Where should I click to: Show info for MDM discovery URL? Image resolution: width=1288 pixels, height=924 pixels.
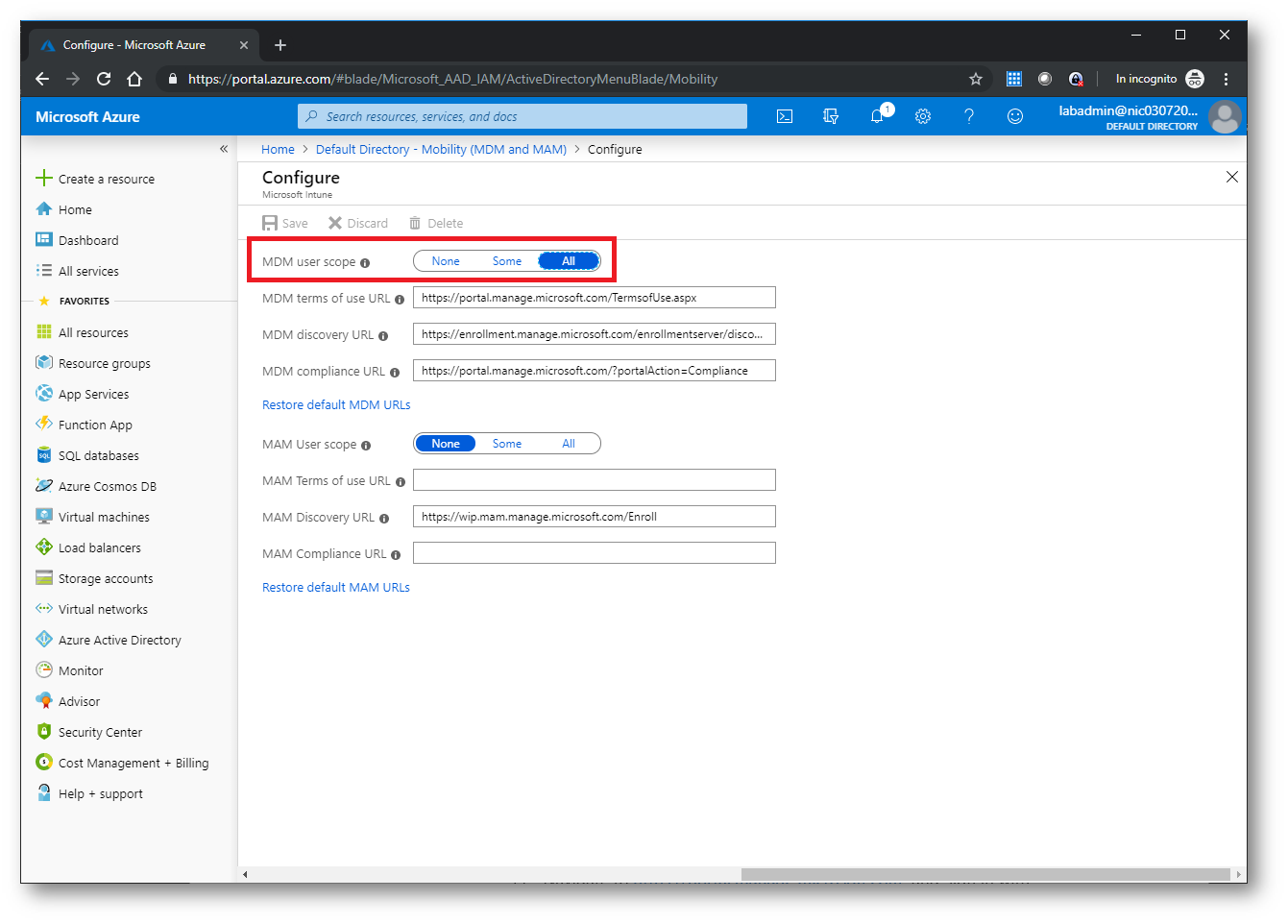[x=383, y=336]
